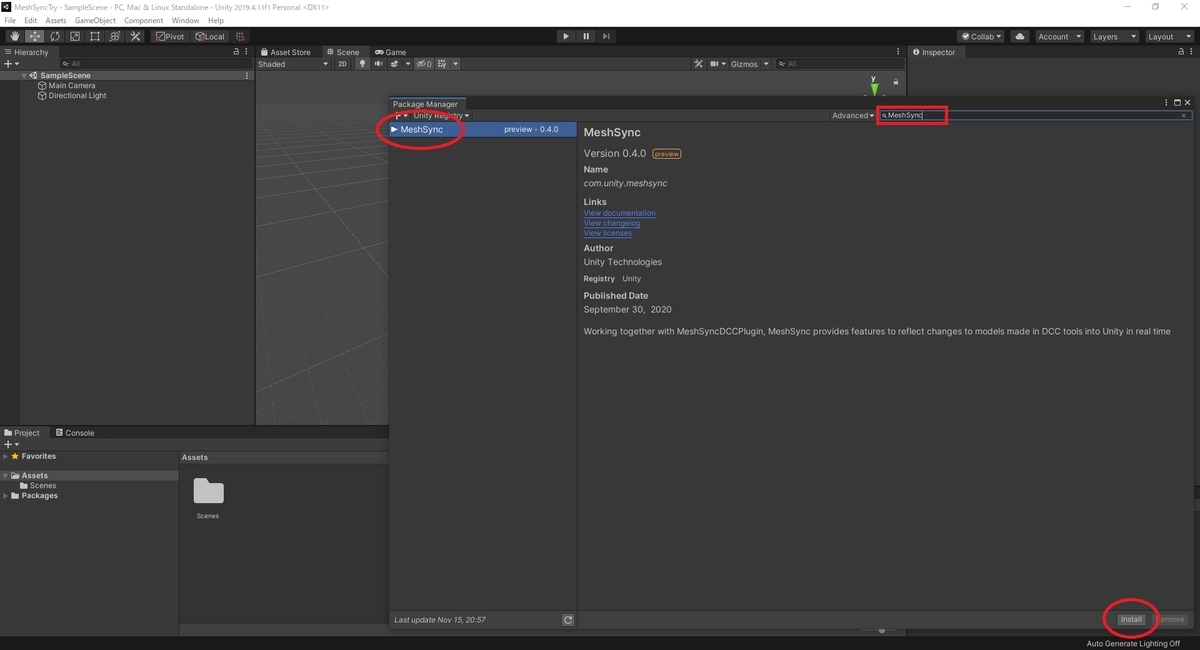
Task: Open Project create plus menu
Action: pos(11,444)
